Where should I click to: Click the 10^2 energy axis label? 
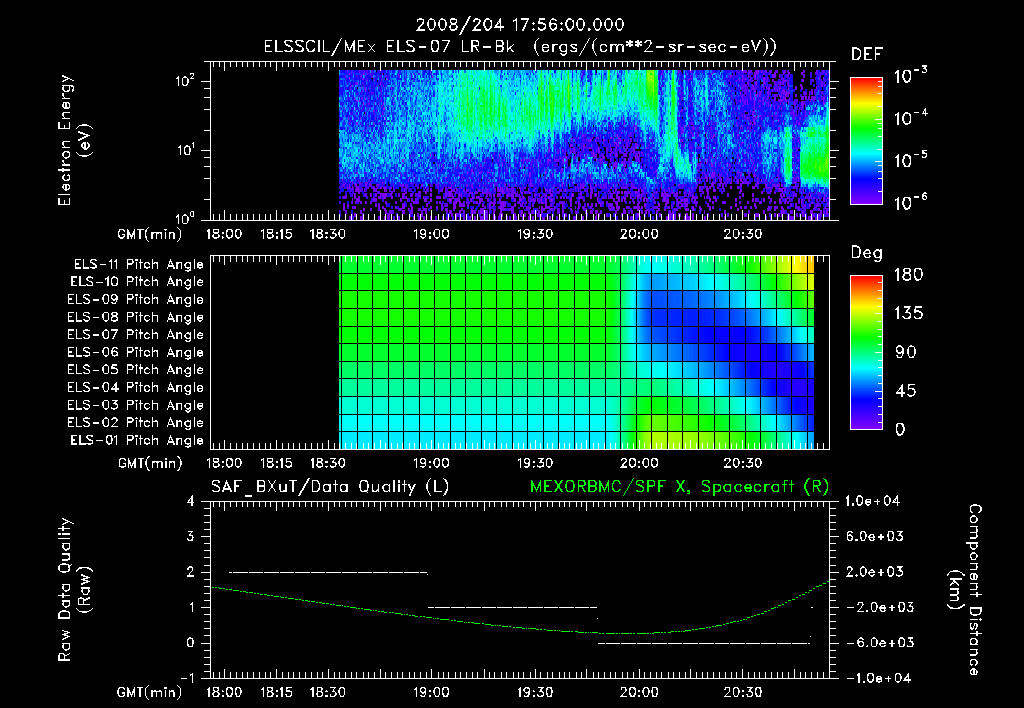tap(184, 81)
